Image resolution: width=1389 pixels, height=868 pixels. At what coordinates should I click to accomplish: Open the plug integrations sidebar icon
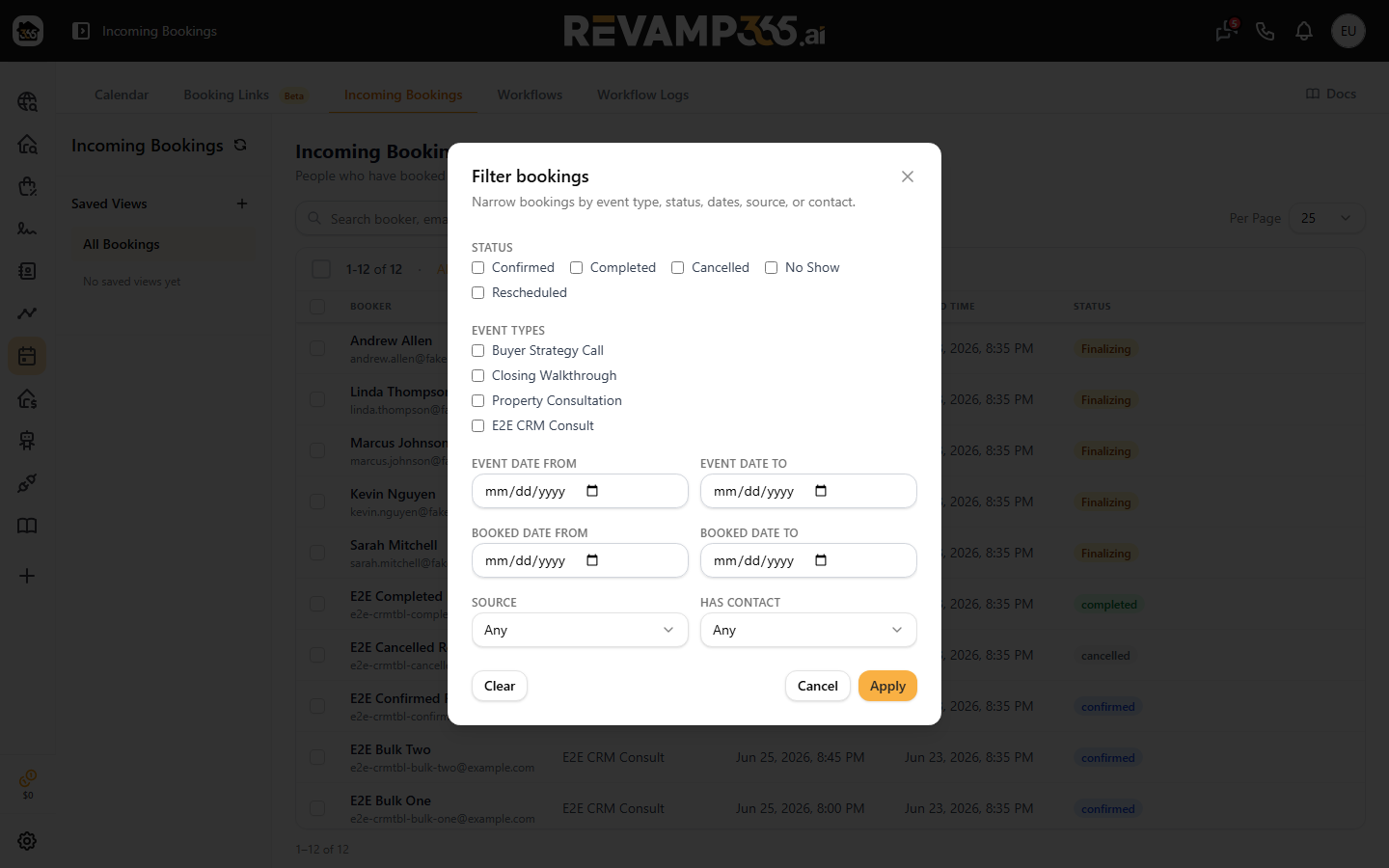27,483
